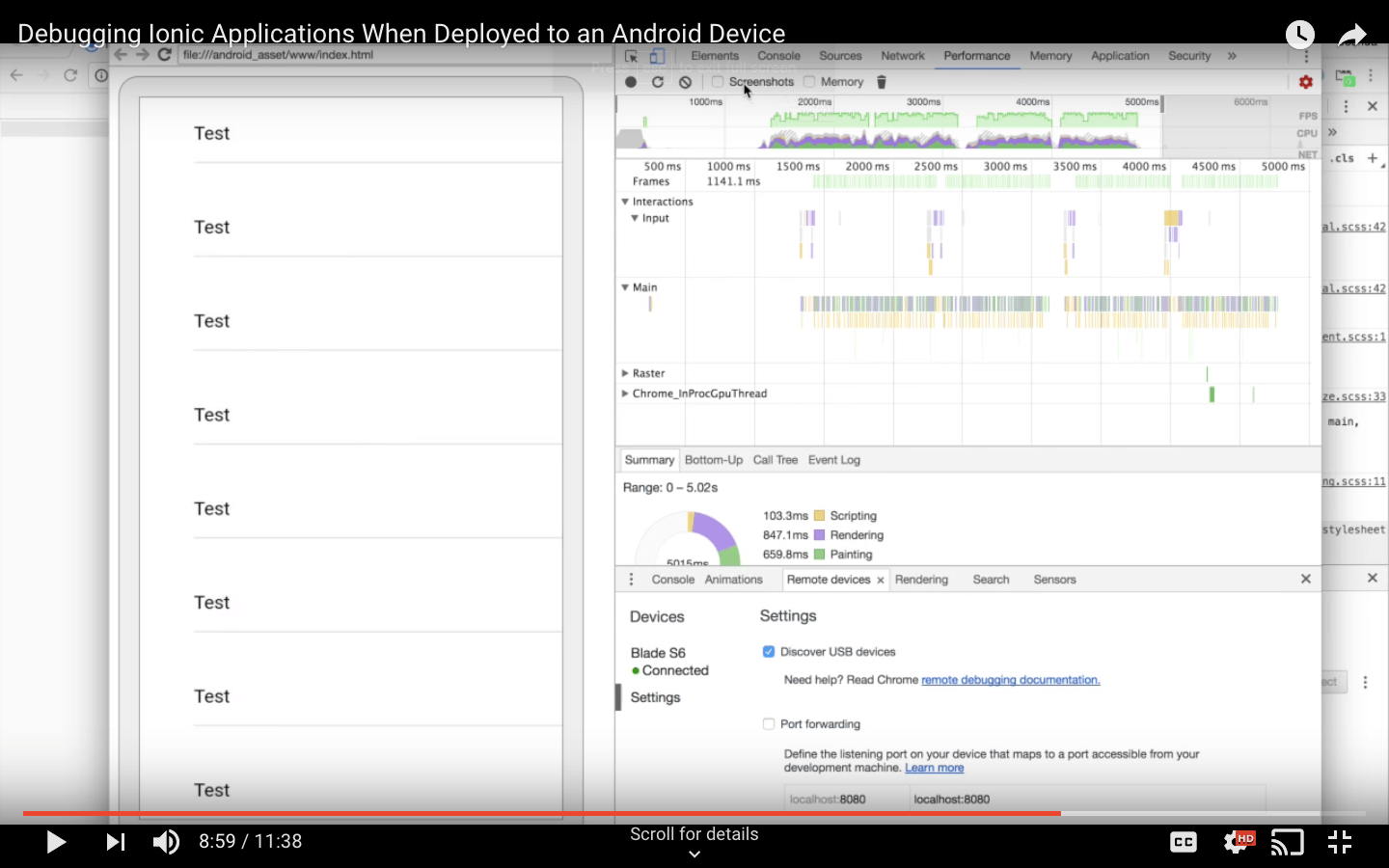Switch drawer to Rendering tab
The width and height of the screenshot is (1389, 868).
[921, 580]
